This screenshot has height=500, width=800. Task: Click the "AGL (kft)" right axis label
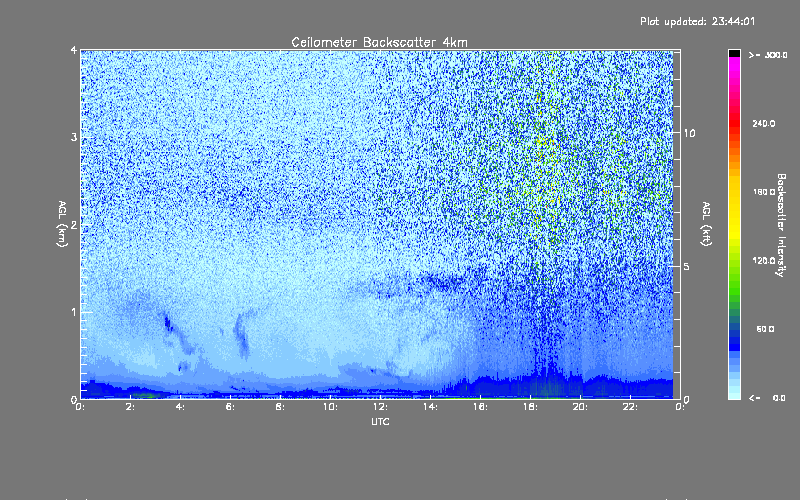707,224
